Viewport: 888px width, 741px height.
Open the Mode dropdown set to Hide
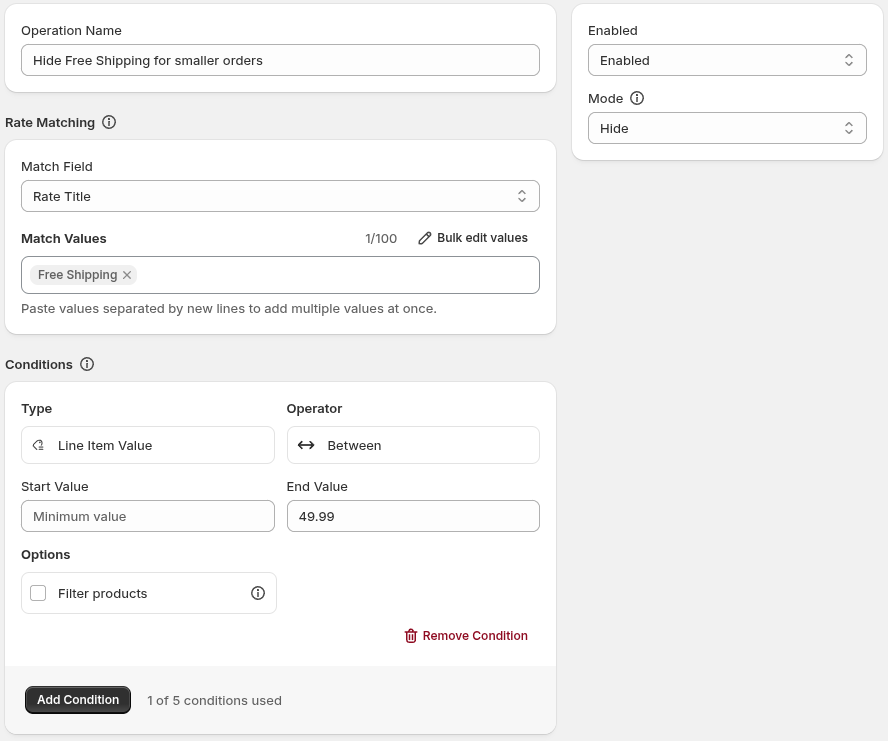pos(727,128)
